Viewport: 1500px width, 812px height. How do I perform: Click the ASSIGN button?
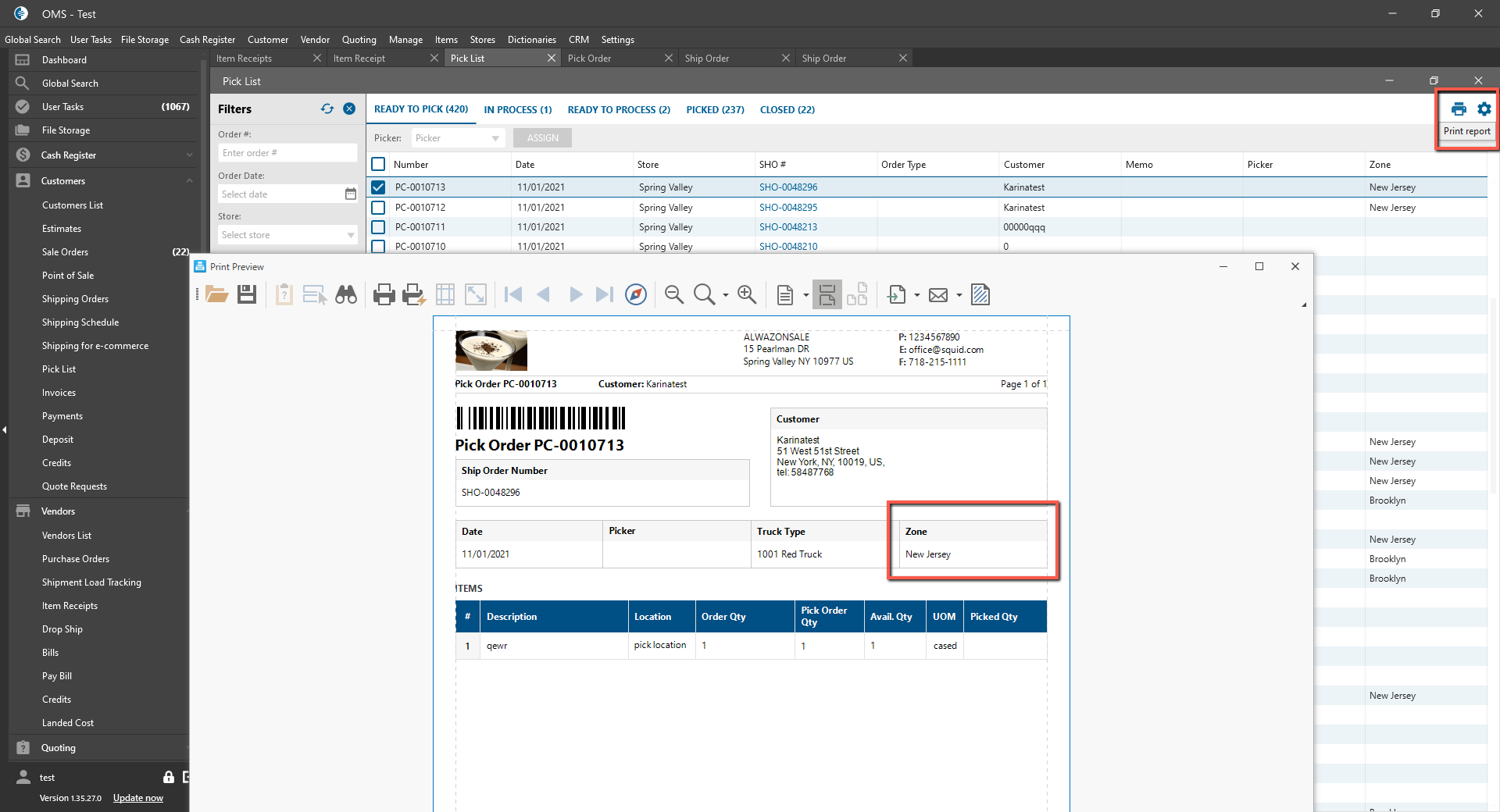tap(542, 138)
